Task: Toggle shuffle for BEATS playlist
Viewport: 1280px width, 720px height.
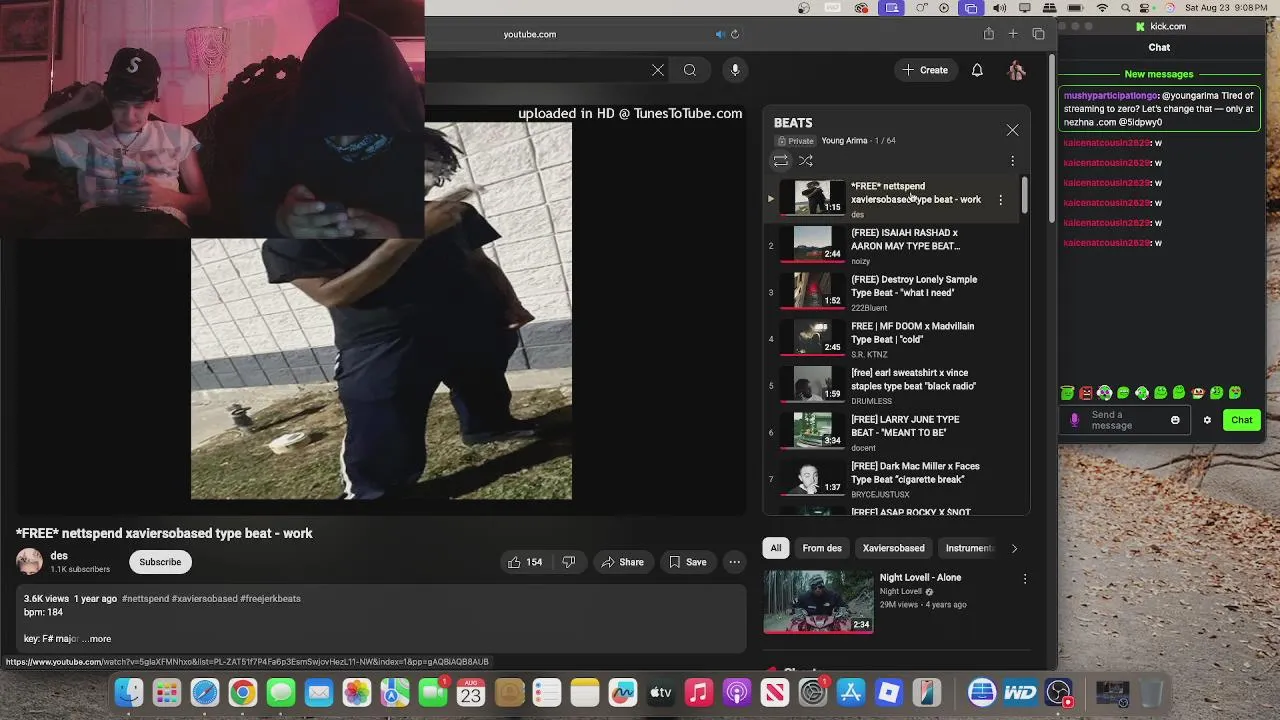Action: click(x=806, y=160)
